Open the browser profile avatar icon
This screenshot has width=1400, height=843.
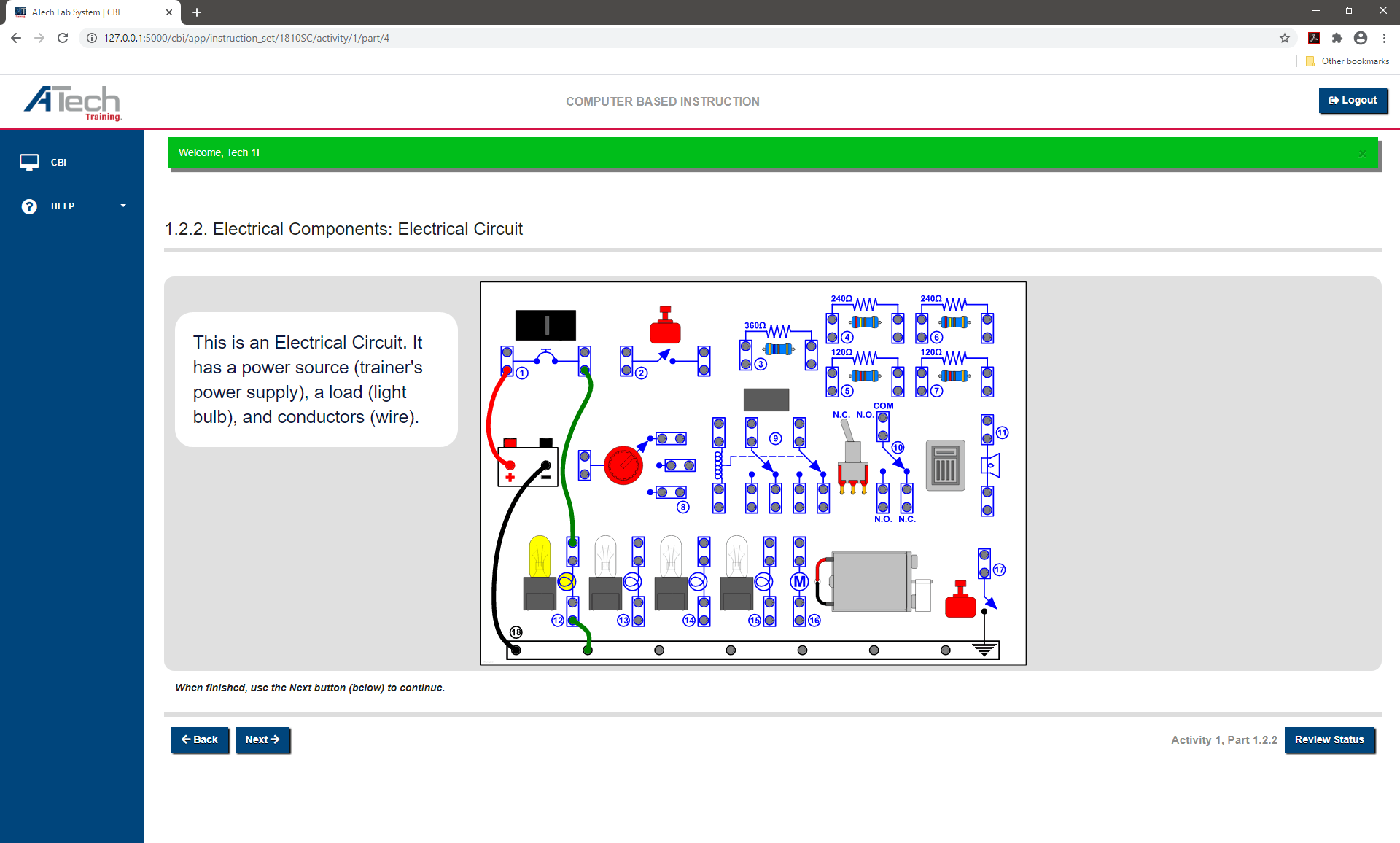(1361, 38)
